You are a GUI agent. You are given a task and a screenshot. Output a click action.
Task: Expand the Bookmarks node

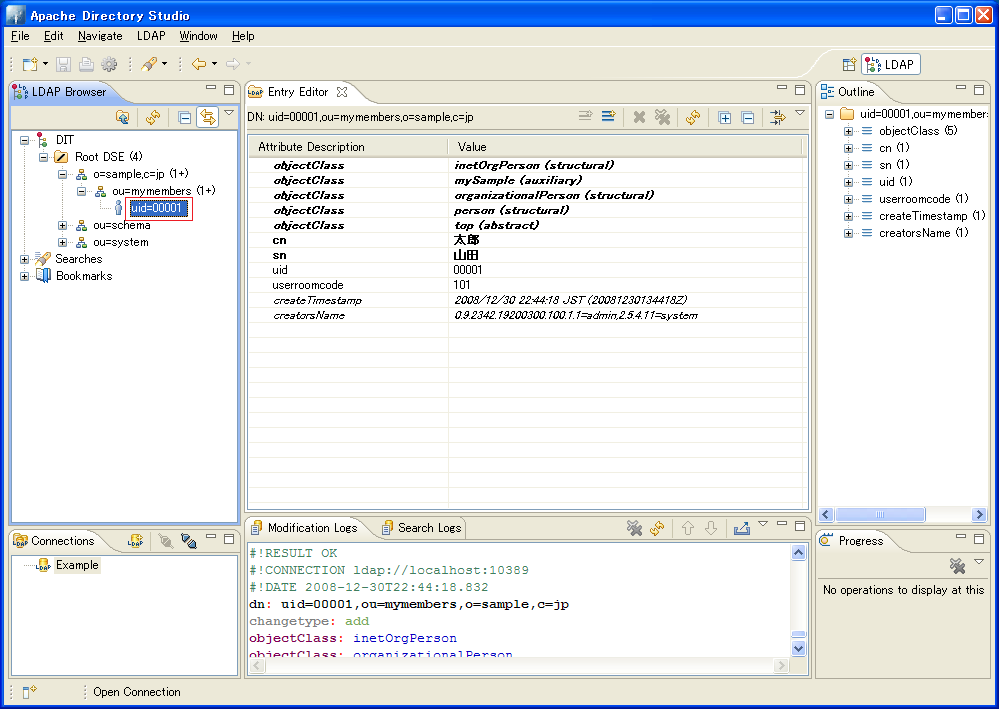coord(24,276)
